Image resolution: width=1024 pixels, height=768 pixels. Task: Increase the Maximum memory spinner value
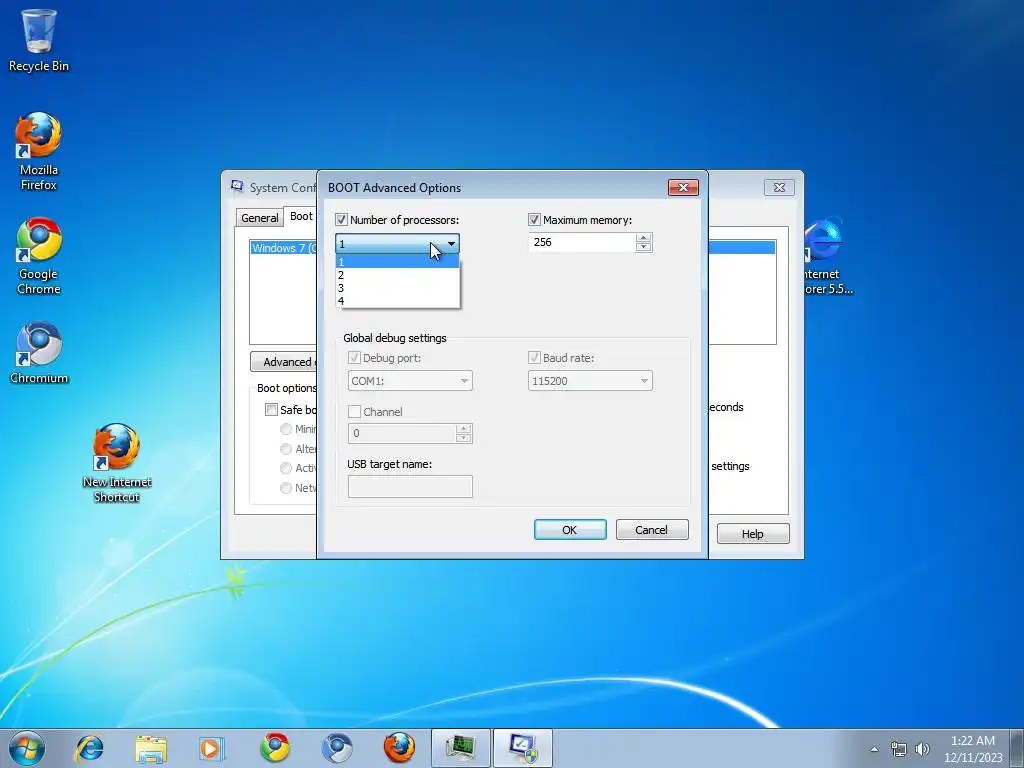click(644, 238)
